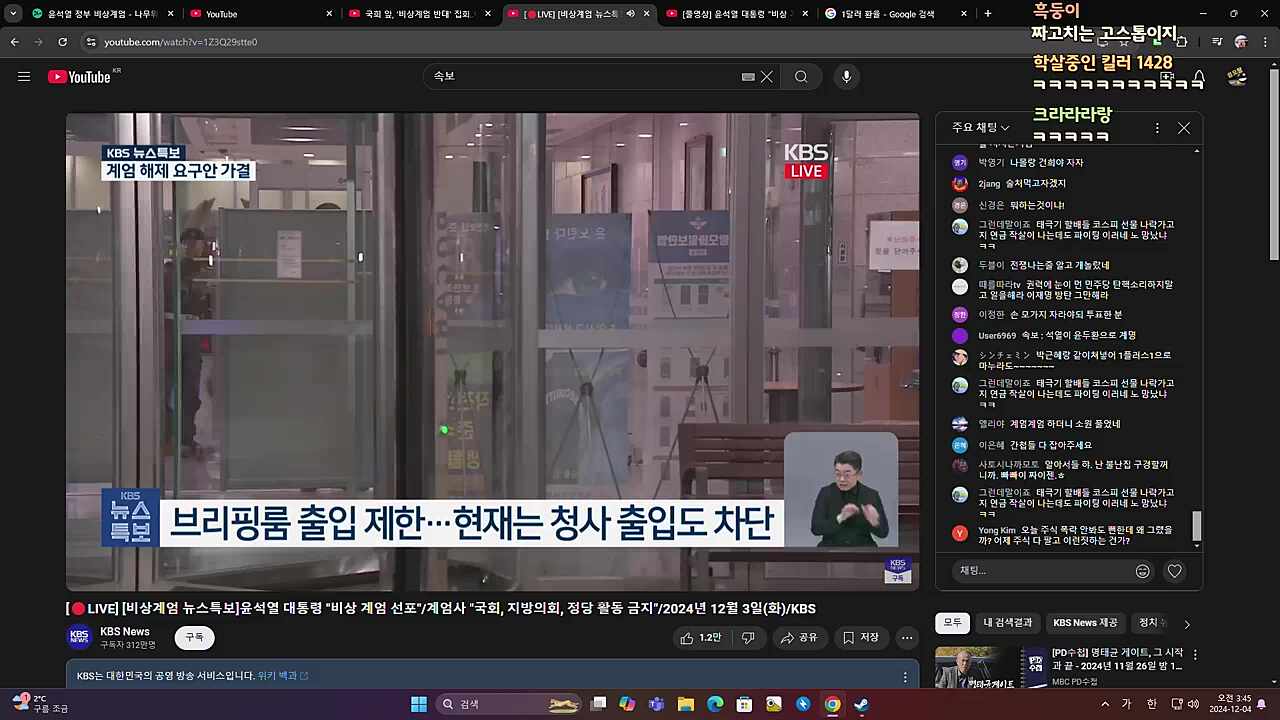This screenshot has width=1280, height=720.
Task: Open YouTube notifications bell
Action: pos(1198,77)
